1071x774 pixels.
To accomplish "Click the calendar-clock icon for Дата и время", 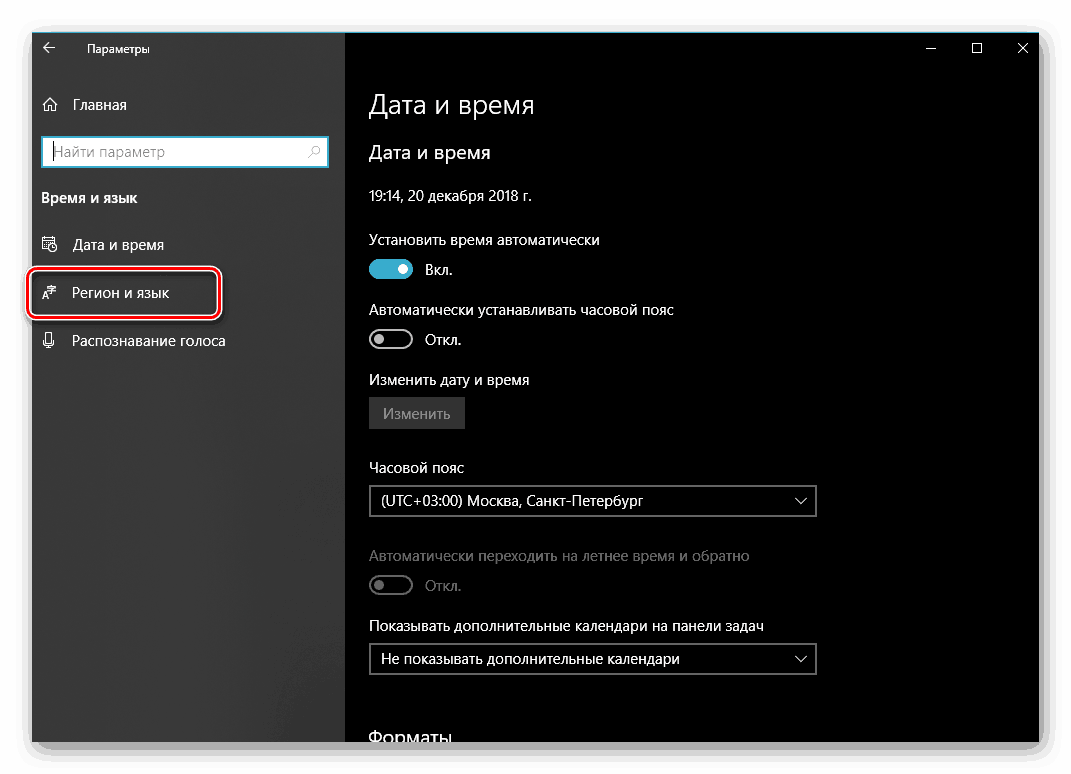I will pyautogui.click(x=49, y=244).
